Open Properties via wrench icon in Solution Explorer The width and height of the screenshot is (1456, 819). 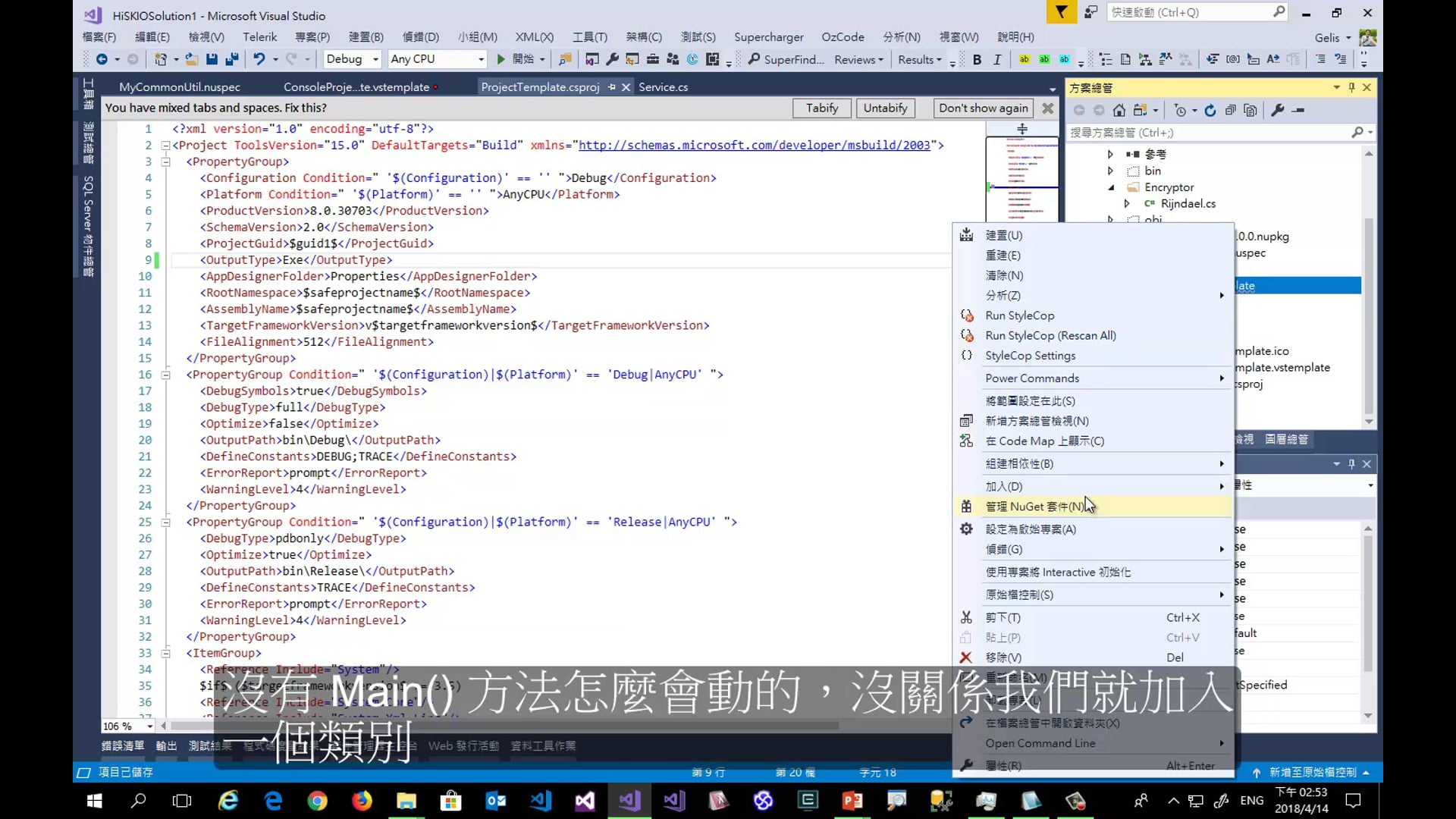coord(1278,110)
